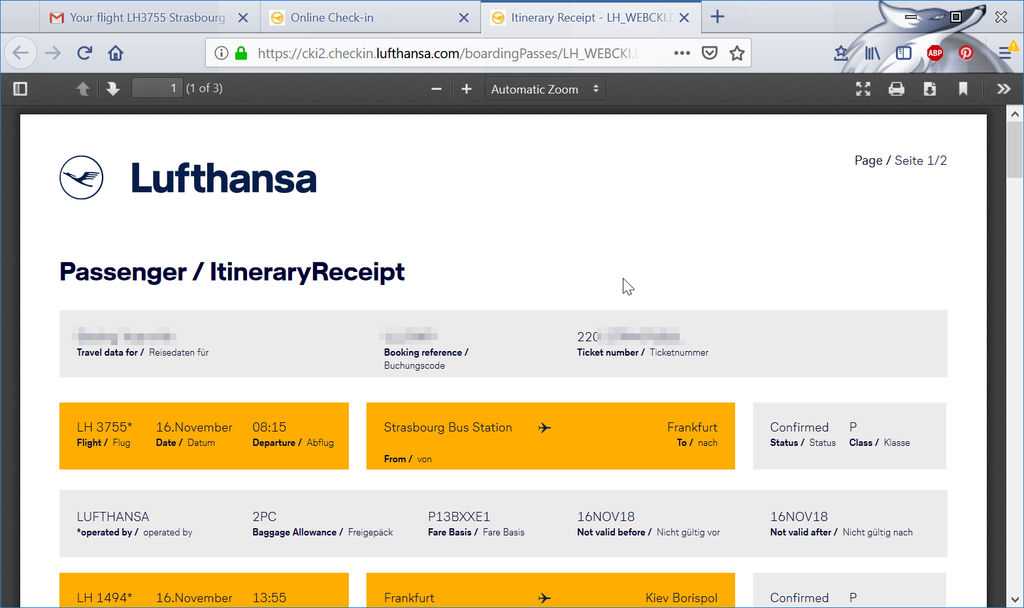Select the LUFTHANSA operated by text
Image resolution: width=1024 pixels, height=608 pixels.
pos(113,517)
